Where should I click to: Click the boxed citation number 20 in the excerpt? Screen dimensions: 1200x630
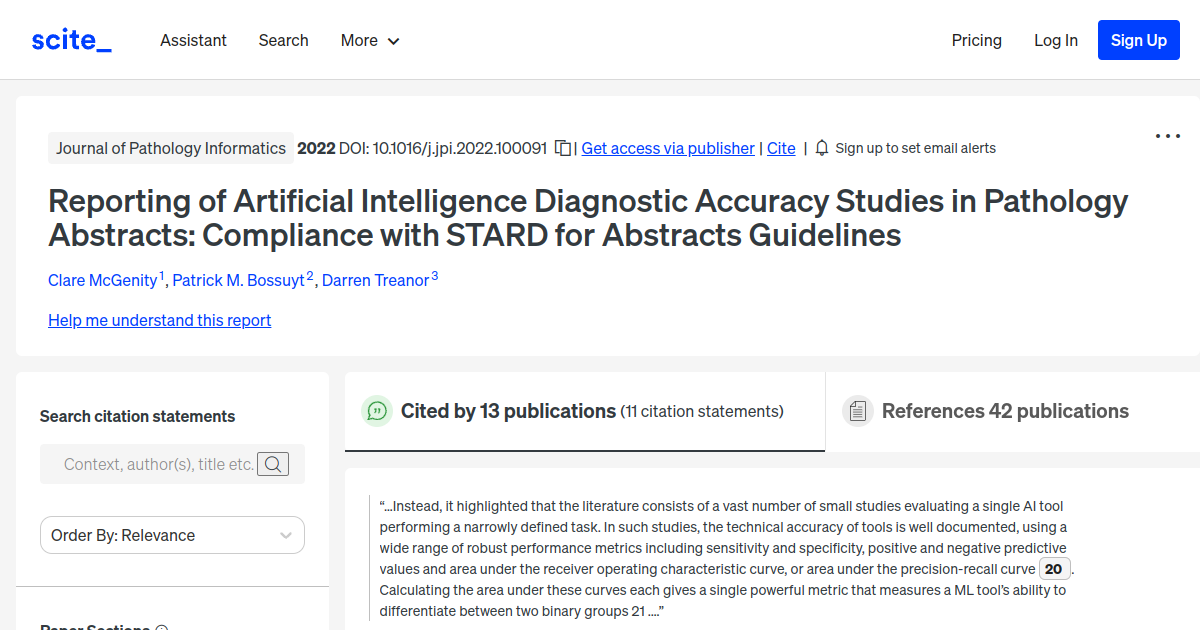coord(1053,568)
